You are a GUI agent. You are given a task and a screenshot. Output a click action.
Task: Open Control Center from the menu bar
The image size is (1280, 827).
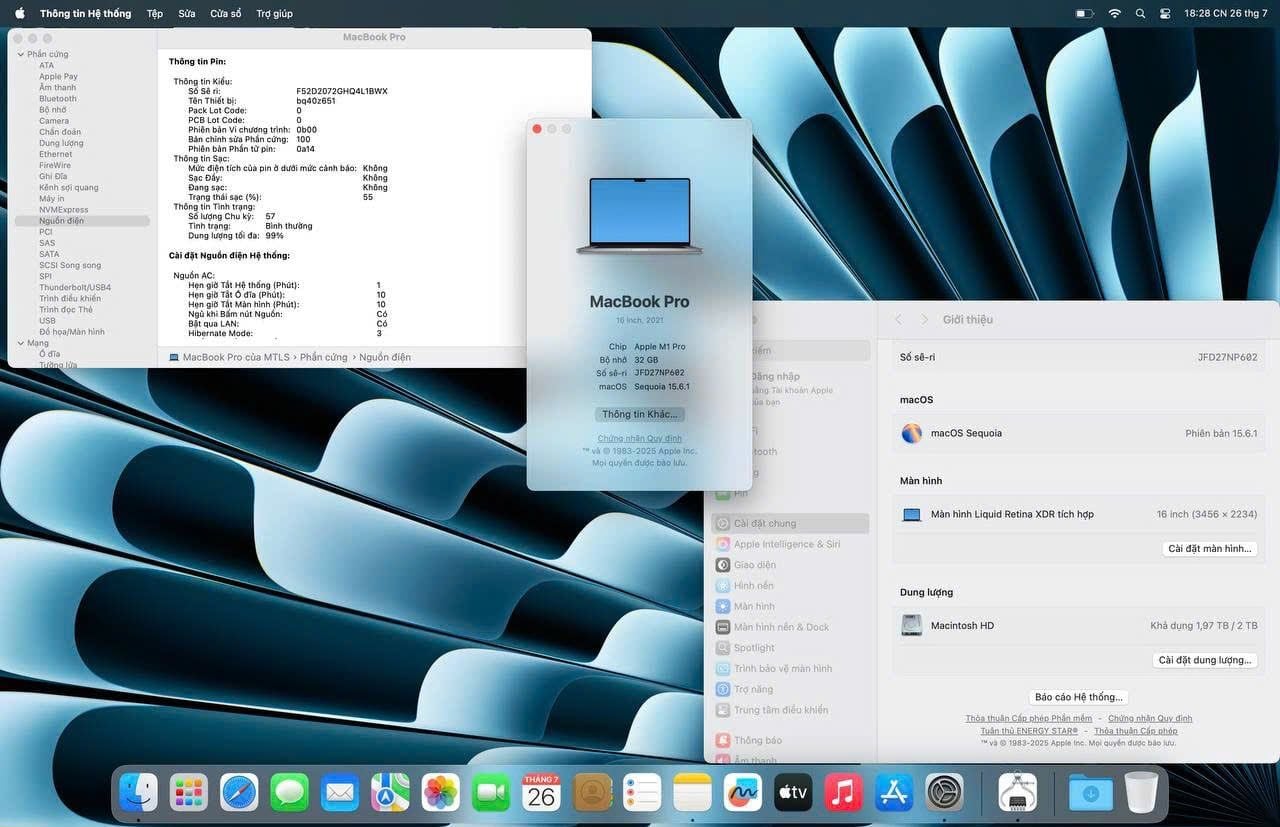tap(1165, 13)
